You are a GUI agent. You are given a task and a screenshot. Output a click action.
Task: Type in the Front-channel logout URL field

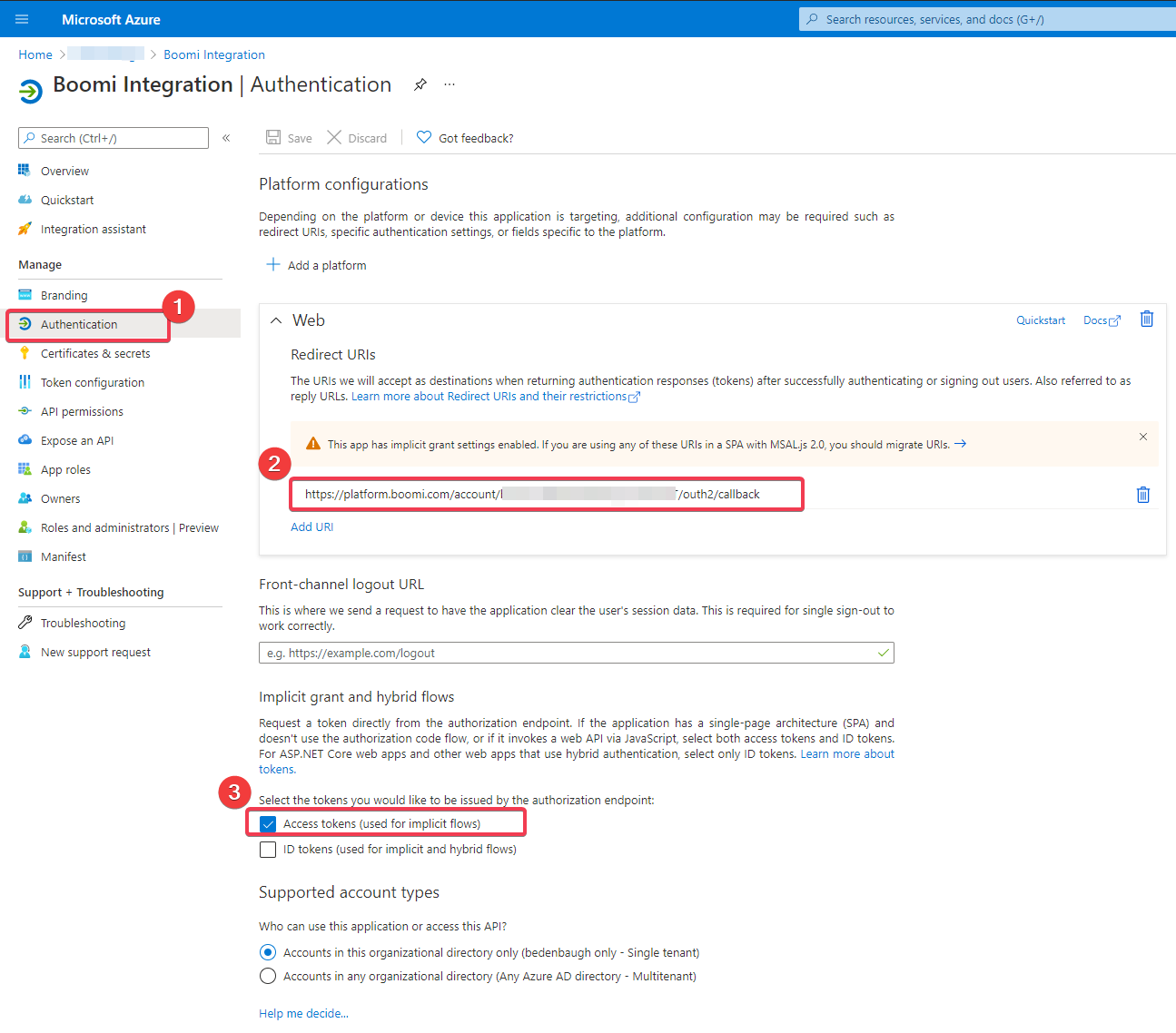click(x=576, y=653)
